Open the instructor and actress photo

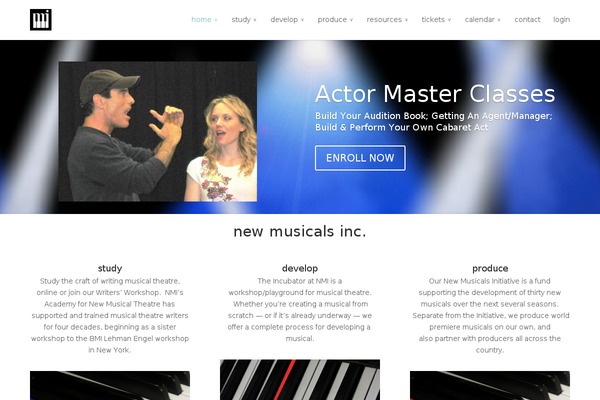(158, 131)
